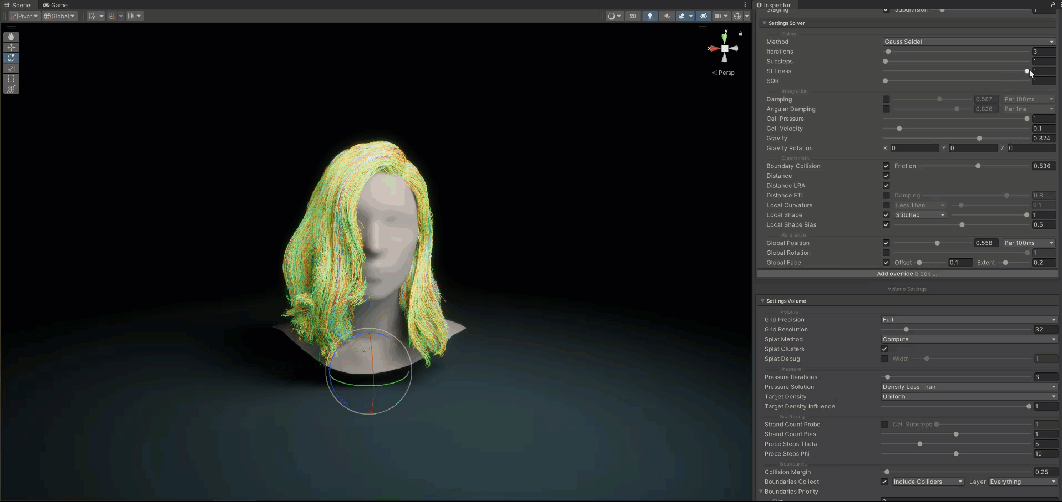Click the Add override button
The image size is (1062, 502).
(x=905, y=273)
